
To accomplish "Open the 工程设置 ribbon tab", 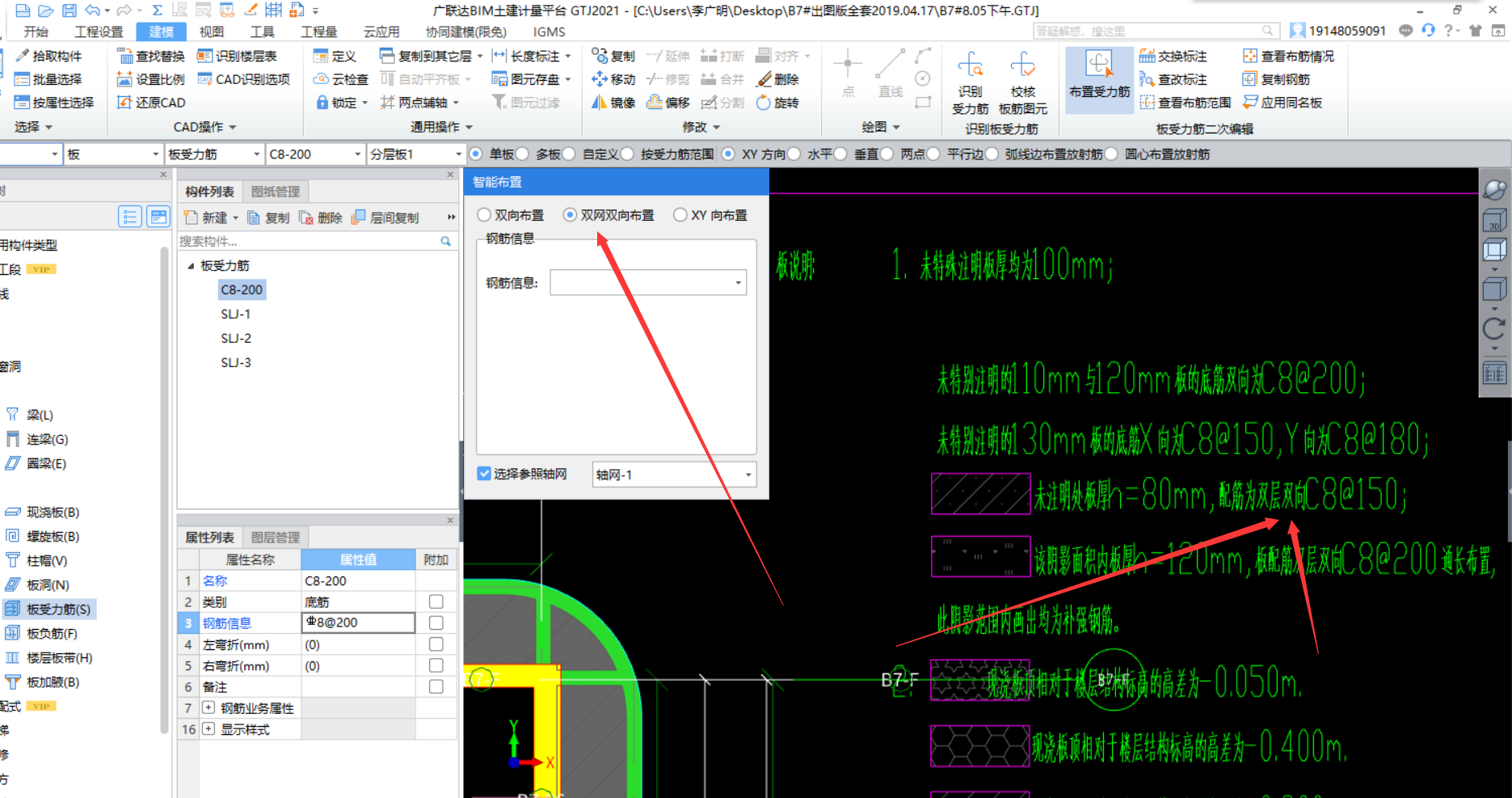I will click(99, 32).
